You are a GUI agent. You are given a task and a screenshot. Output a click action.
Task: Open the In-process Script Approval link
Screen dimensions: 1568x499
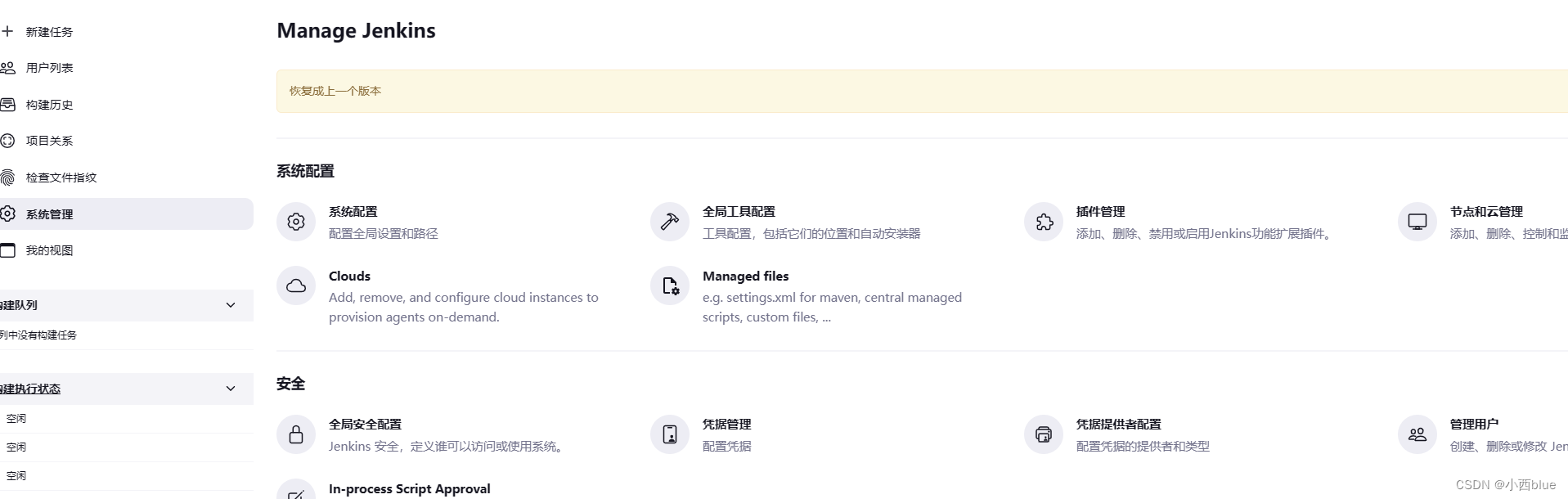tap(410, 488)
